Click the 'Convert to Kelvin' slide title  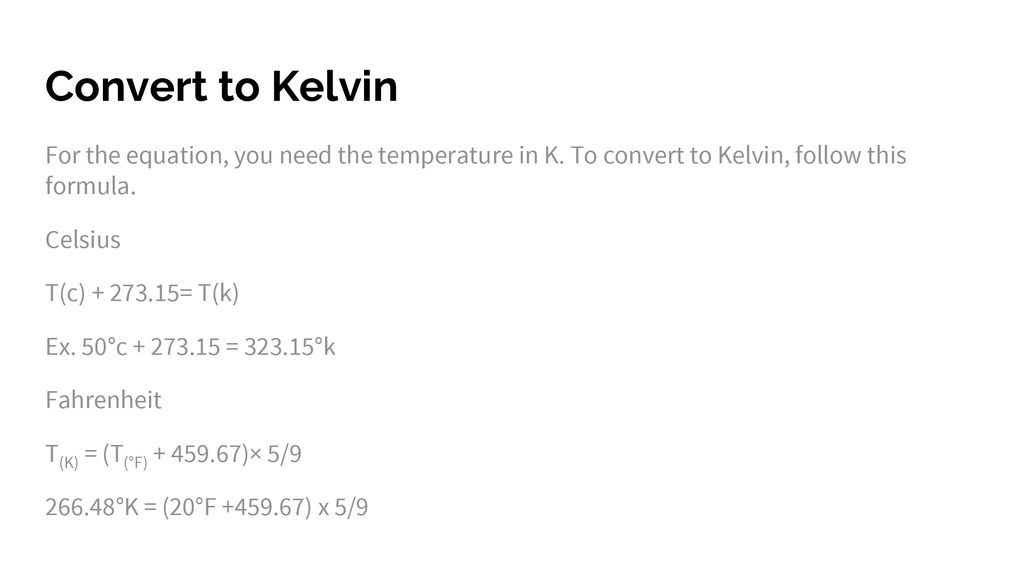pyautogui.click(x=221, y=86)
